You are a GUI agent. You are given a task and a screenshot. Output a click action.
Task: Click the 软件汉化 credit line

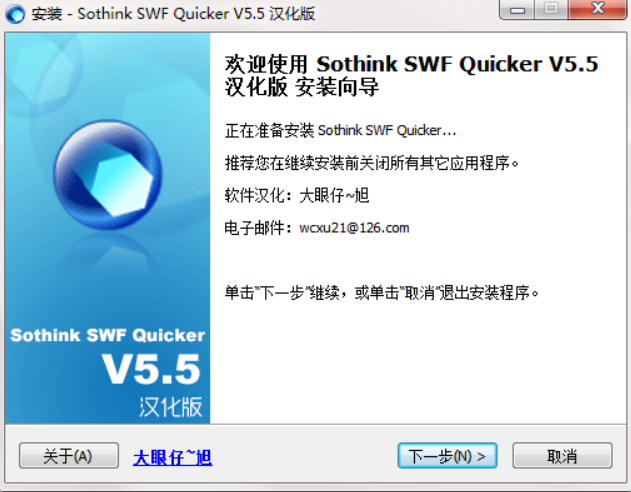(x=297, y=196)
